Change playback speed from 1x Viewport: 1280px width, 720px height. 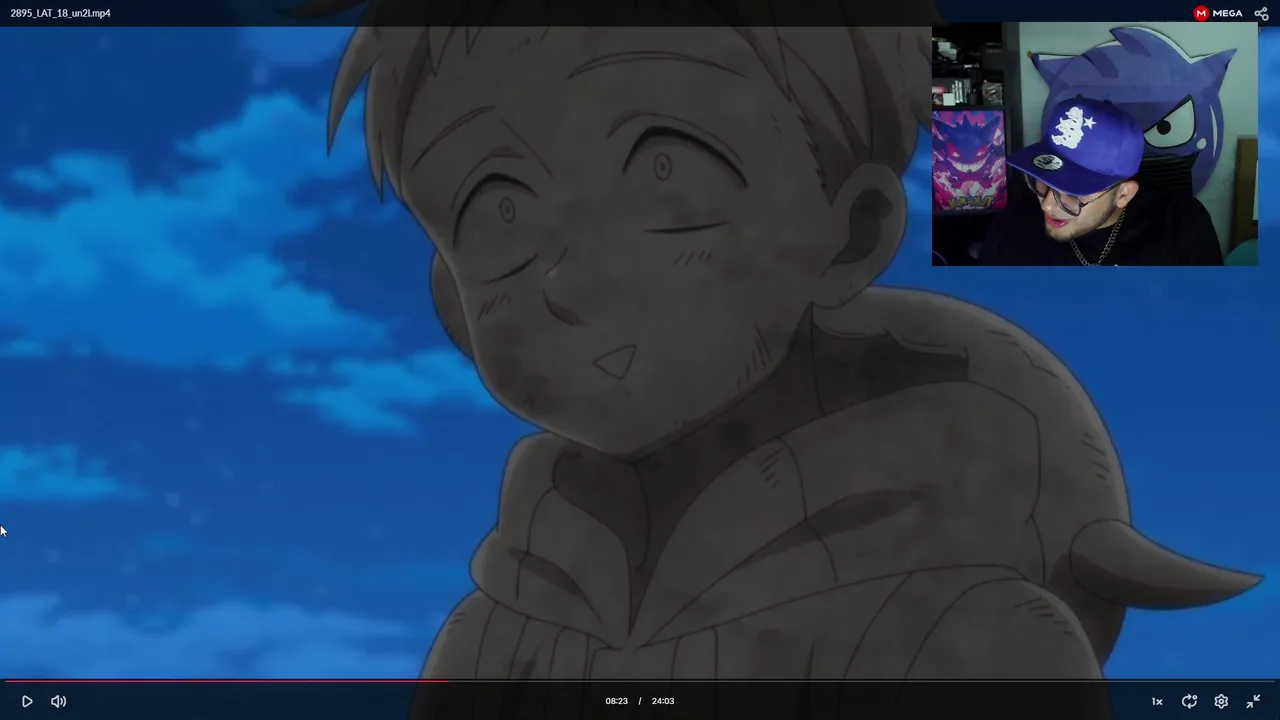(x=1157, y=701)
